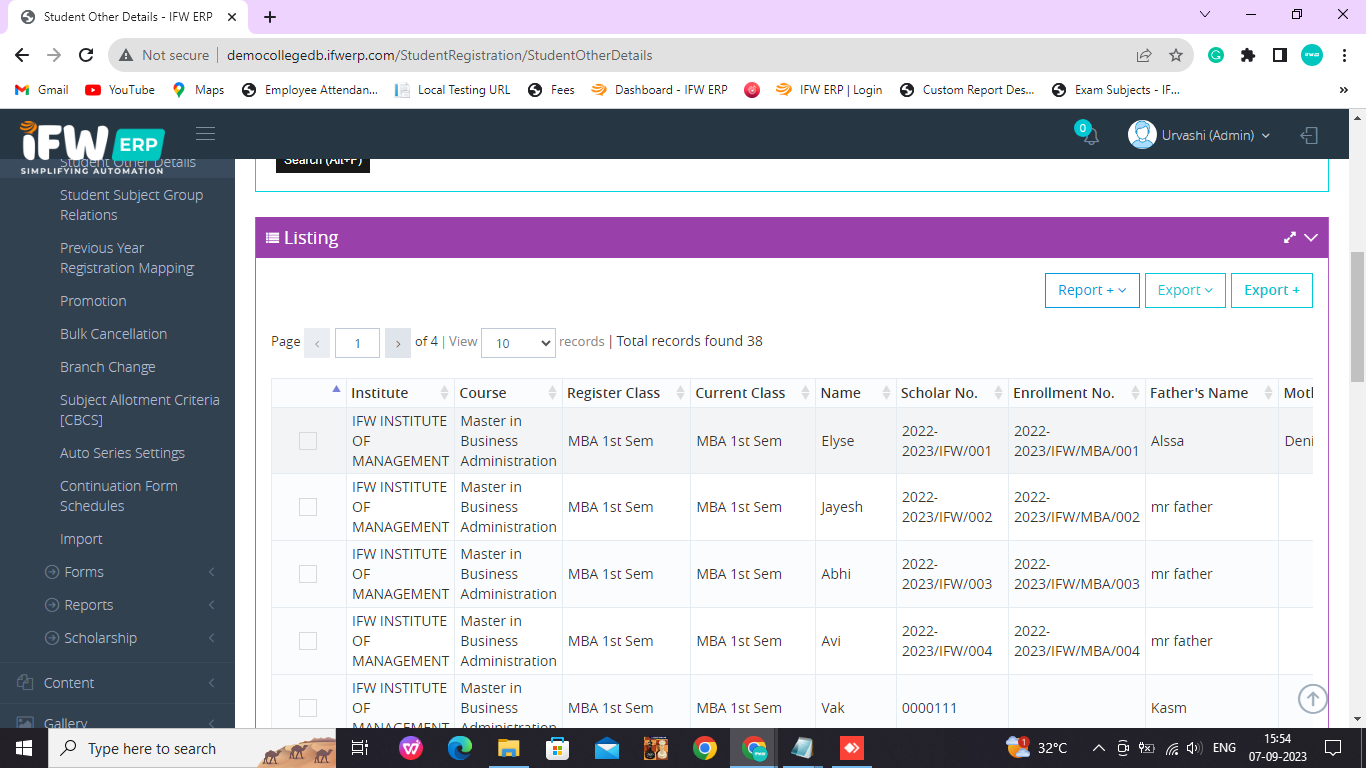Image resolution: width=1366 pixels, height=768 pixels.
Task: Click the IFW ERP logo
Action: click(x=92, y=147)
